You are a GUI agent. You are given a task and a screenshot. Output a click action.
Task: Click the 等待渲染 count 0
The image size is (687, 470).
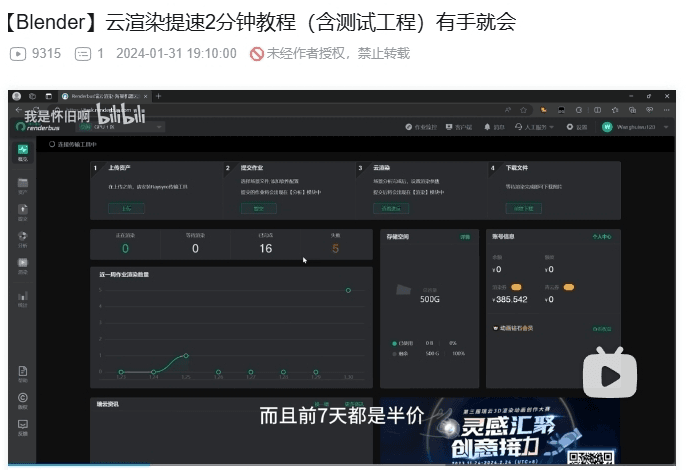click(195, 249)
